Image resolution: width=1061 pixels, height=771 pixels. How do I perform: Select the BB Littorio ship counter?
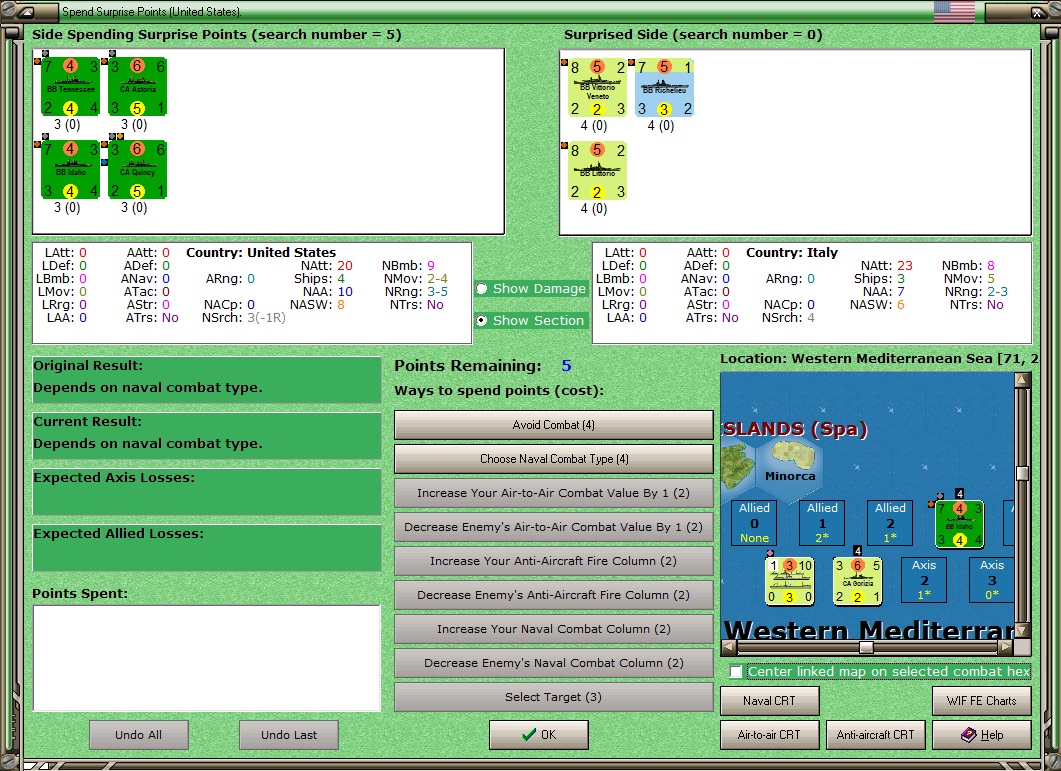coord(597,171)
